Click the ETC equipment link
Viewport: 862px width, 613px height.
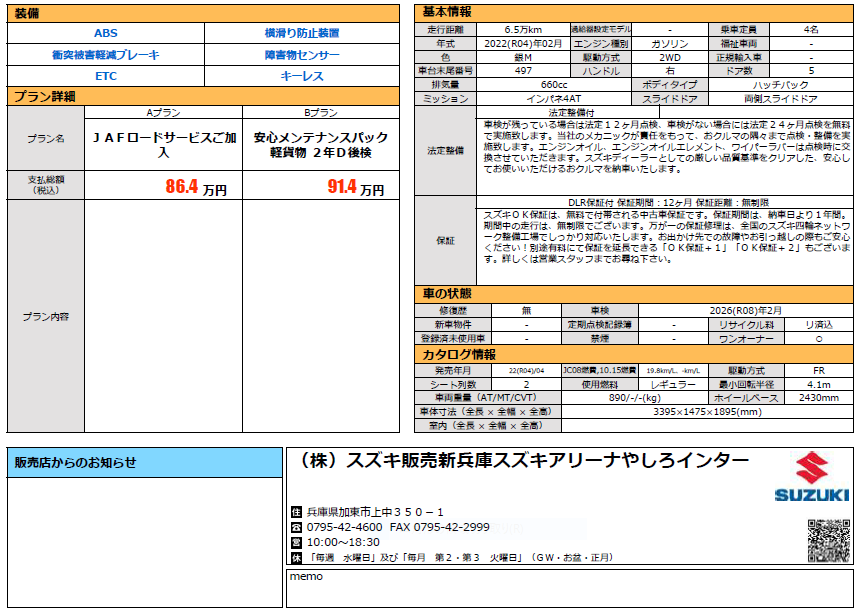tap(106, 76)
